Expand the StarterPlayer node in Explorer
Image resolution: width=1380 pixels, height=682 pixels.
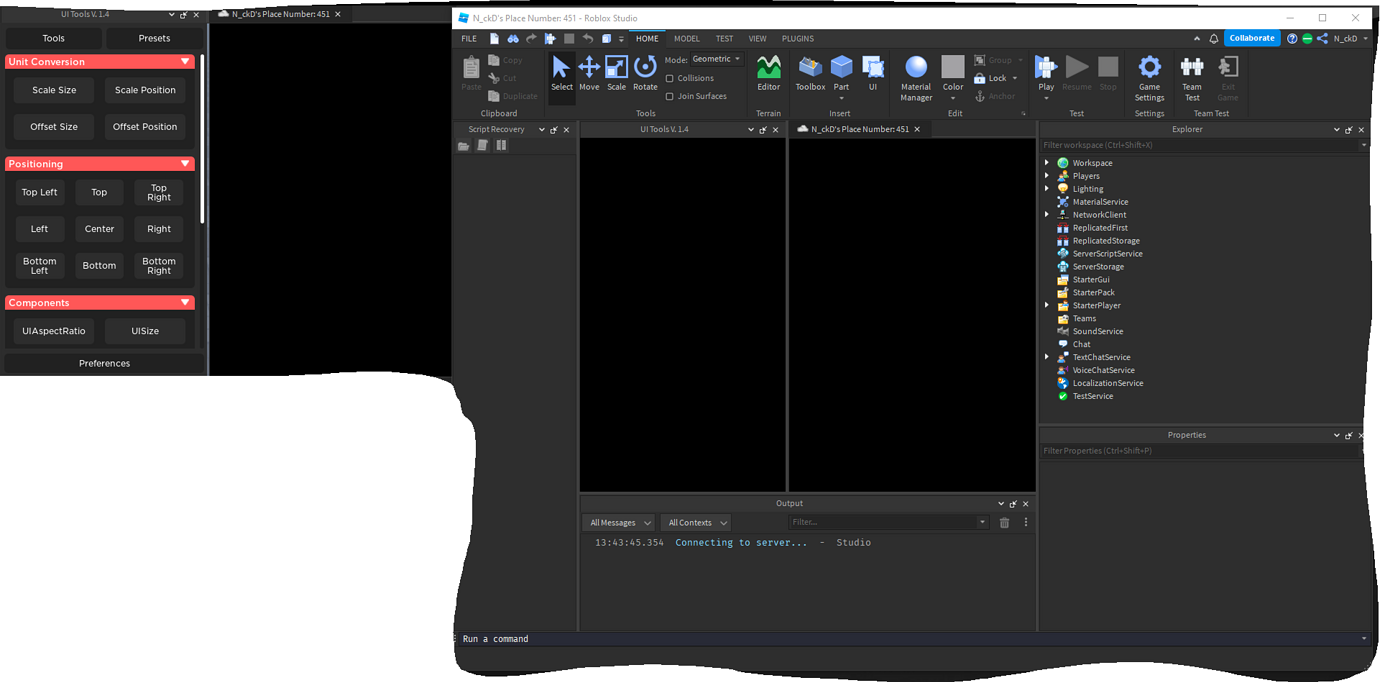1047,305
